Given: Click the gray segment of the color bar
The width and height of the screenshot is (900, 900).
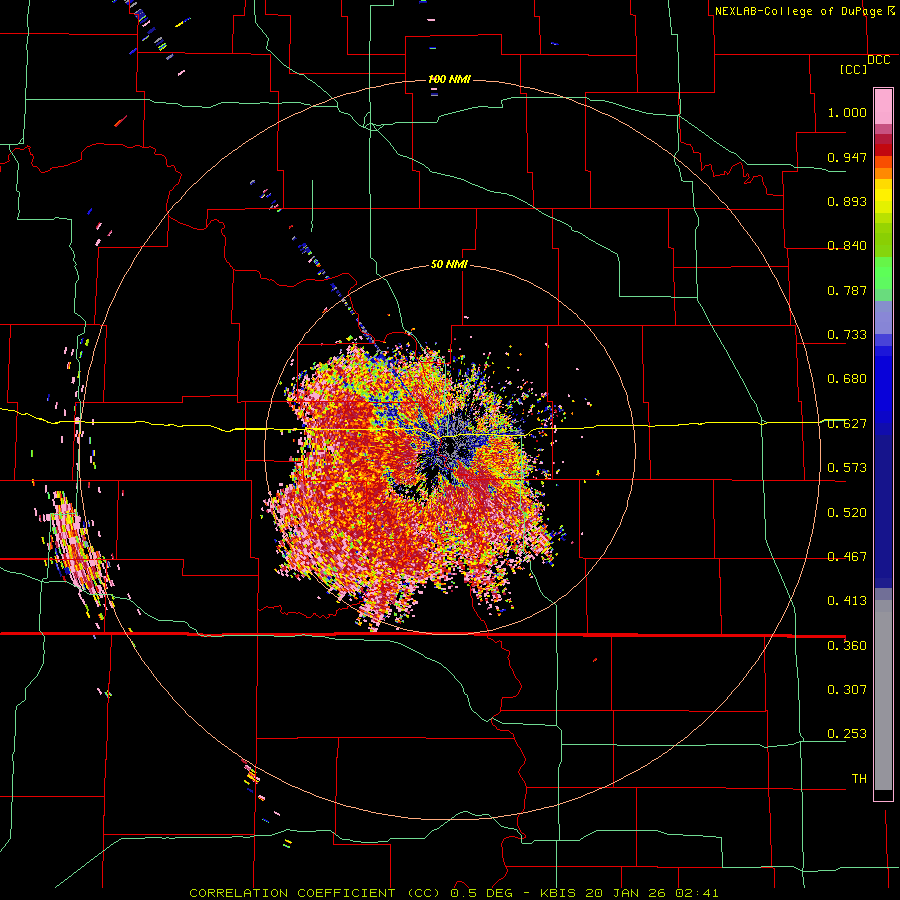Looking at the screenshot, I should click(x=883, y=695).
